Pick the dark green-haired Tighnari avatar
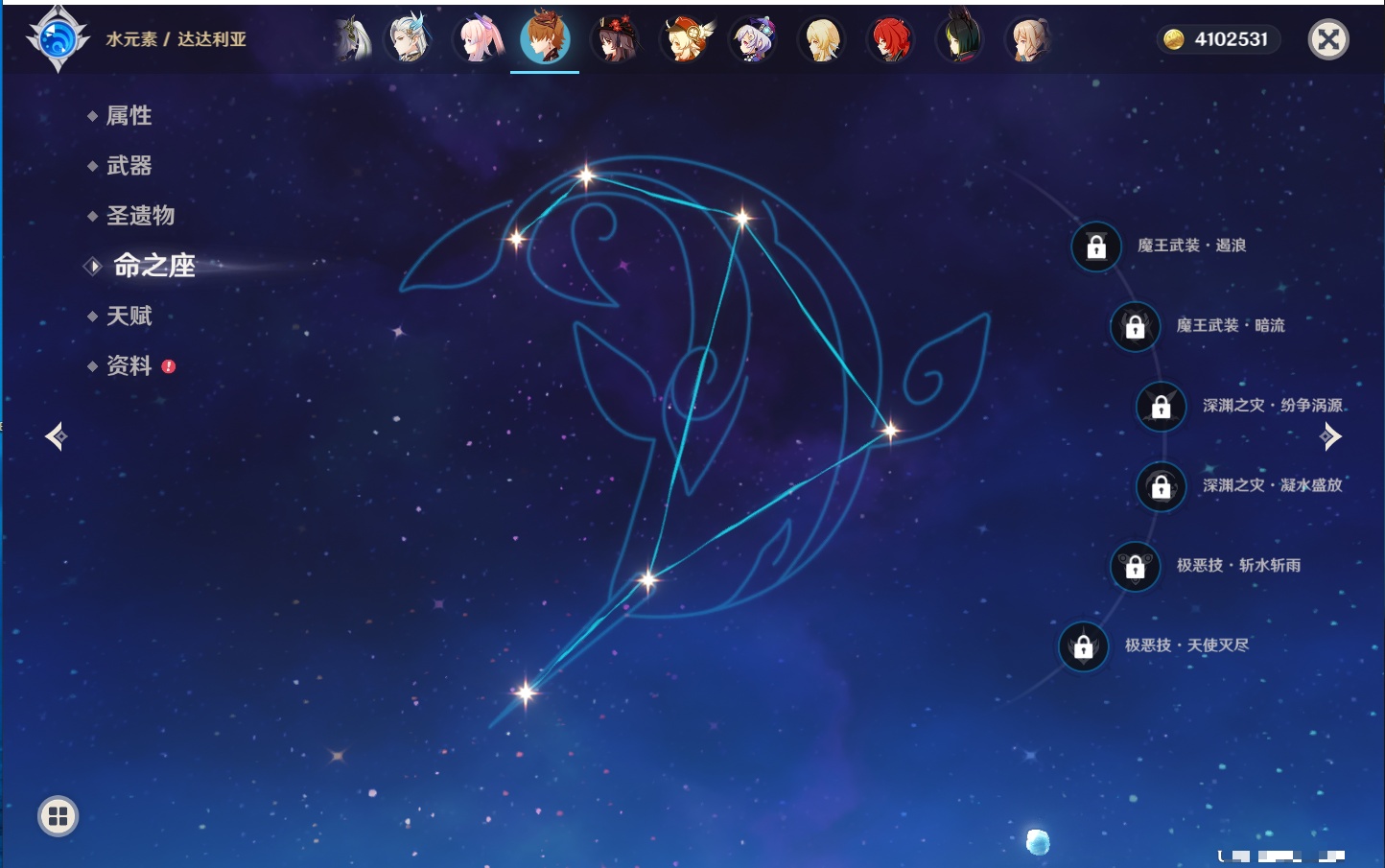Screen dimensions: 1385x868 coord(959,39)
